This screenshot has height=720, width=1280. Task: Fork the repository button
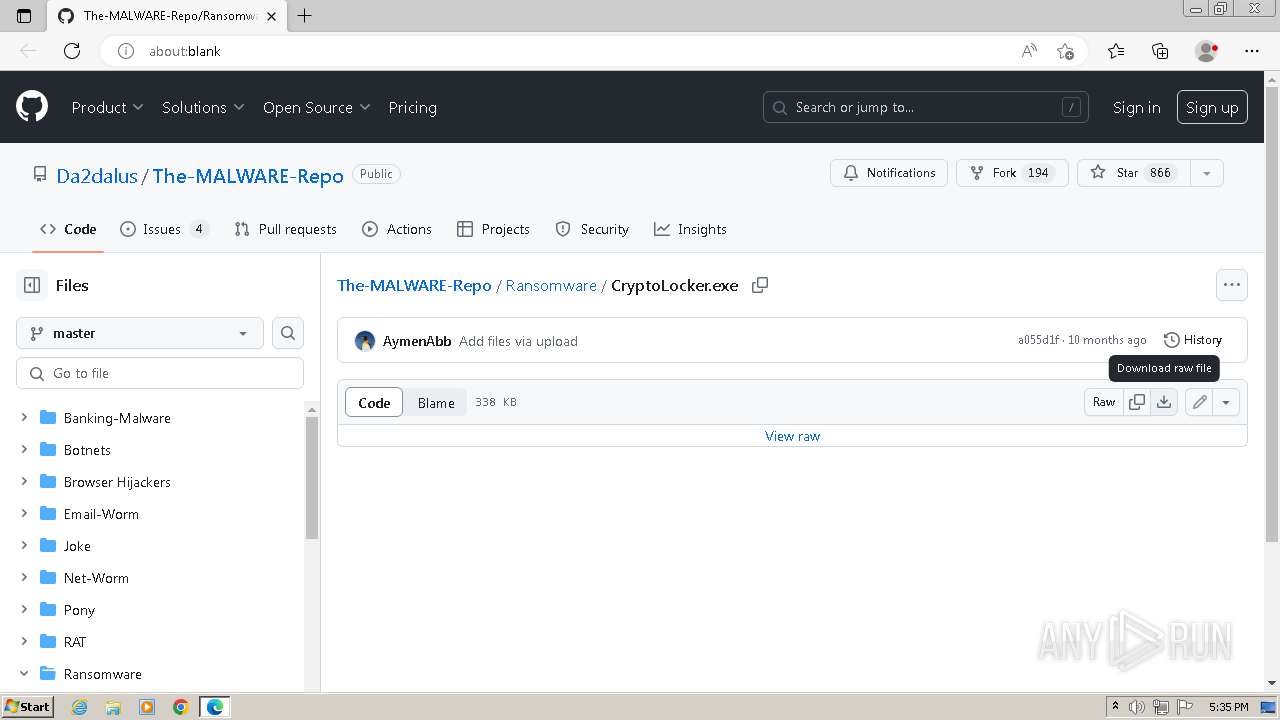point(1012,173)
